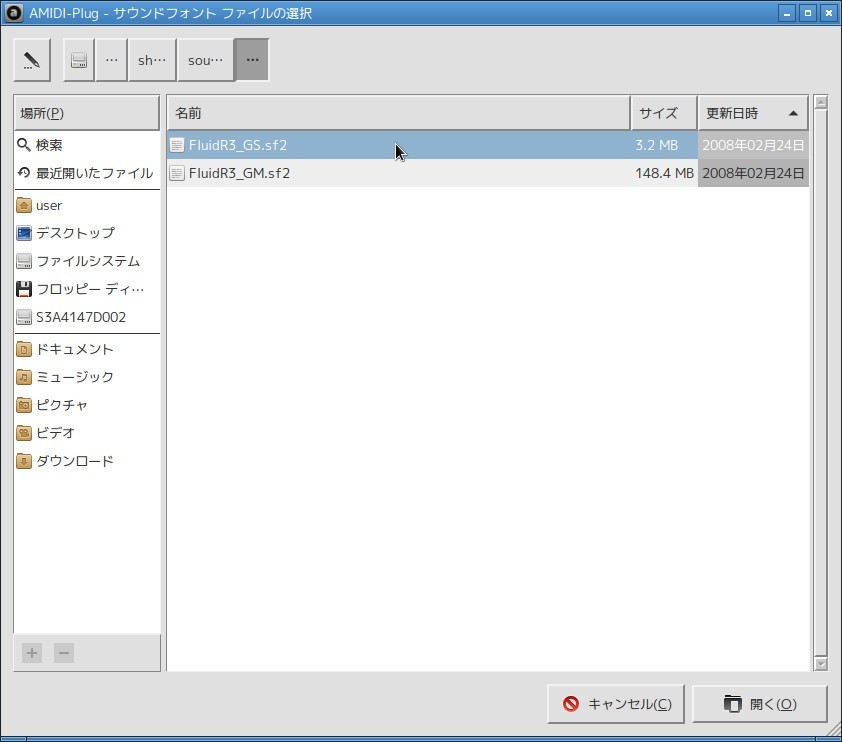Click the scrollbar down arrow
The width and height of the screenshot is (842, 742).
click(x=821, y=664)
